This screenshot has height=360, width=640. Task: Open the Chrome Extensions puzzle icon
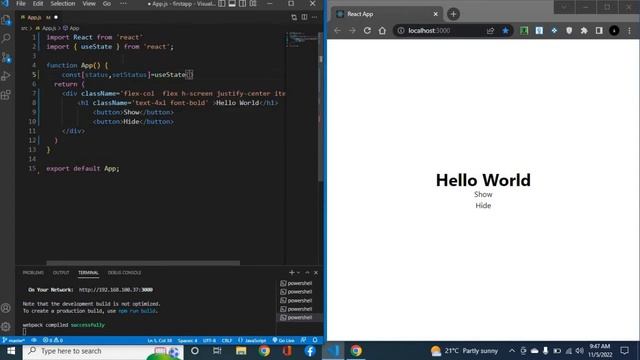coord(584,31)
